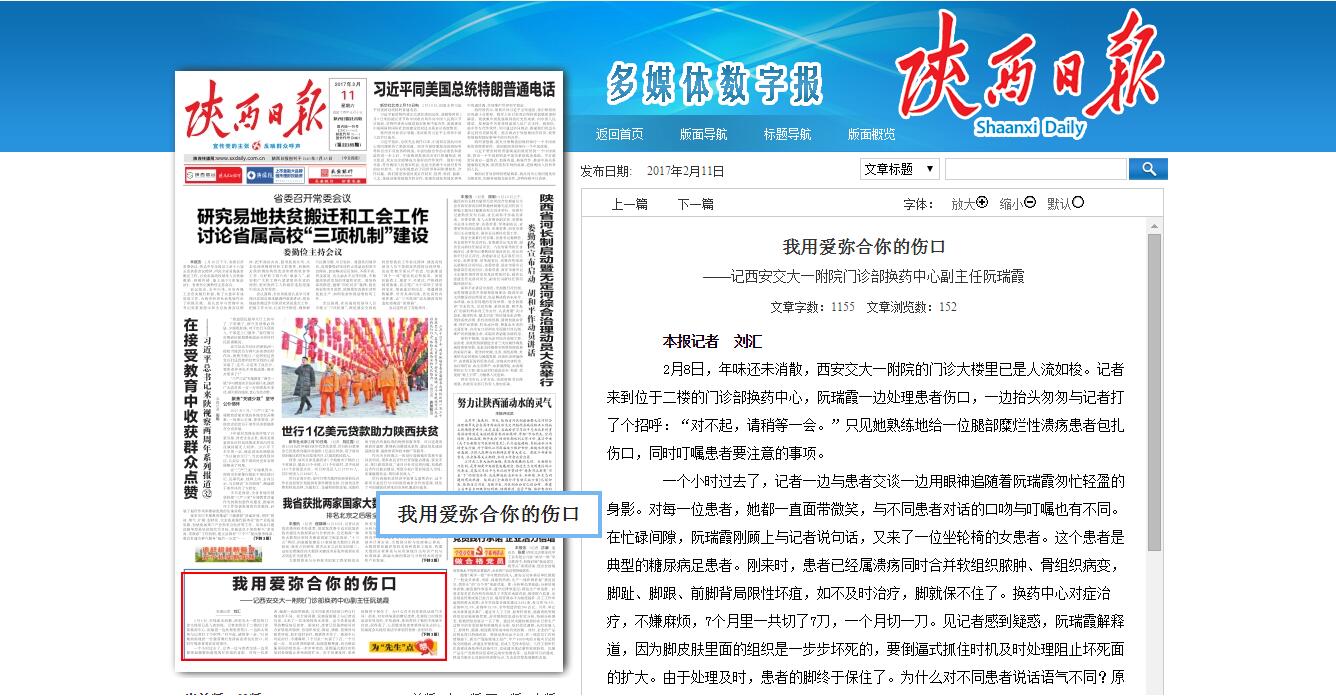Viewport: 1336px width, 696px height.
Task: Go to next article with 下一篇
Action: pos(695,204)
